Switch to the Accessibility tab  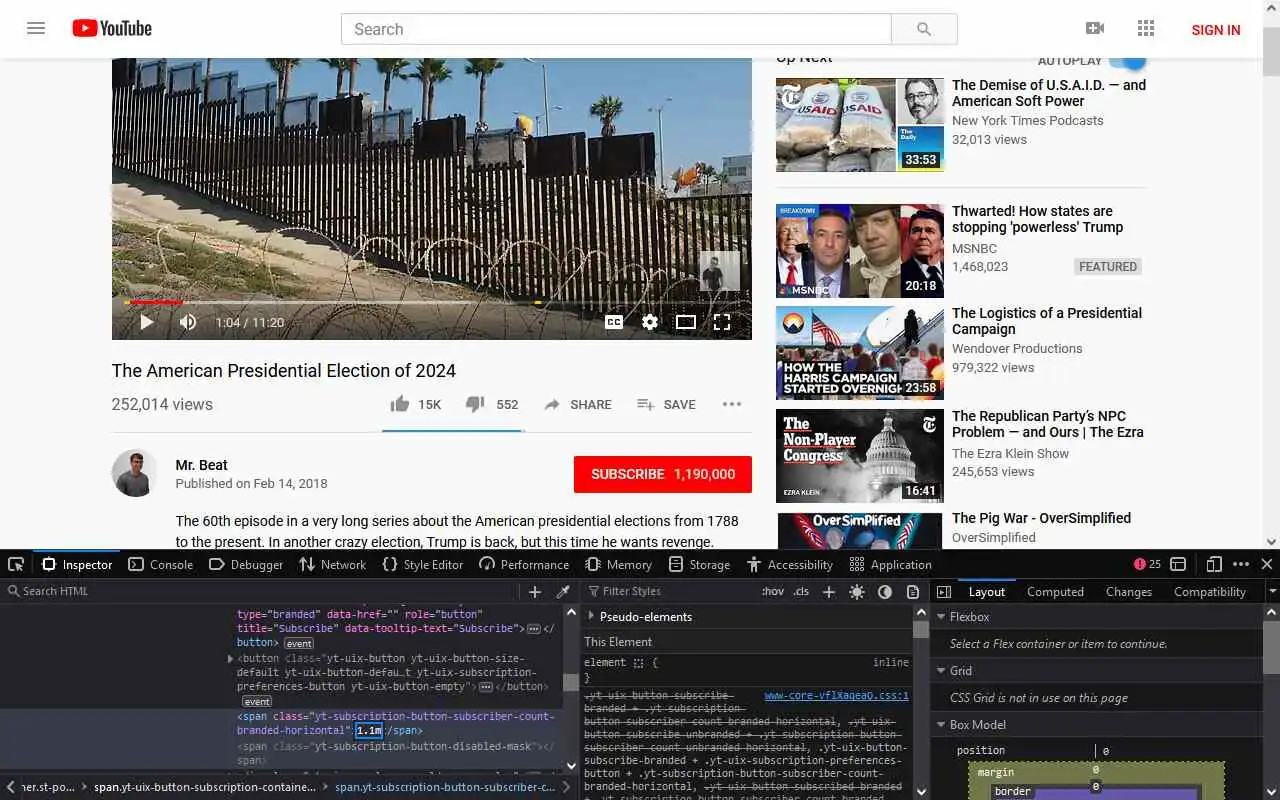pos(790,564)
